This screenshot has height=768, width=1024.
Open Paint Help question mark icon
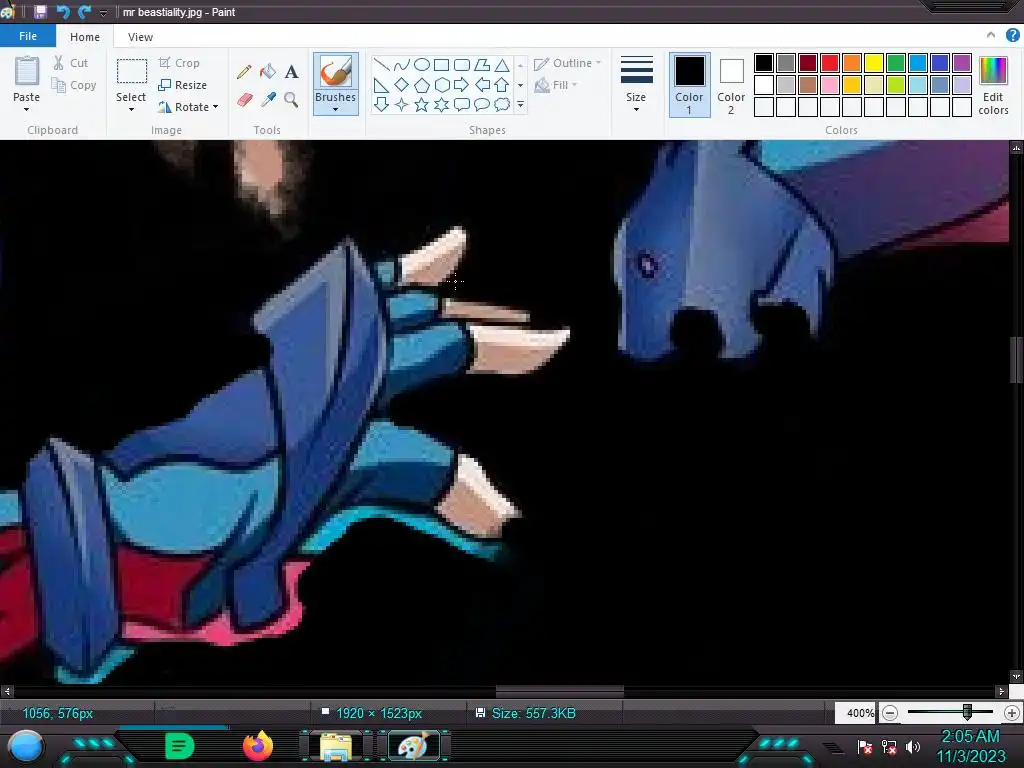click(x=1012, y=36)
